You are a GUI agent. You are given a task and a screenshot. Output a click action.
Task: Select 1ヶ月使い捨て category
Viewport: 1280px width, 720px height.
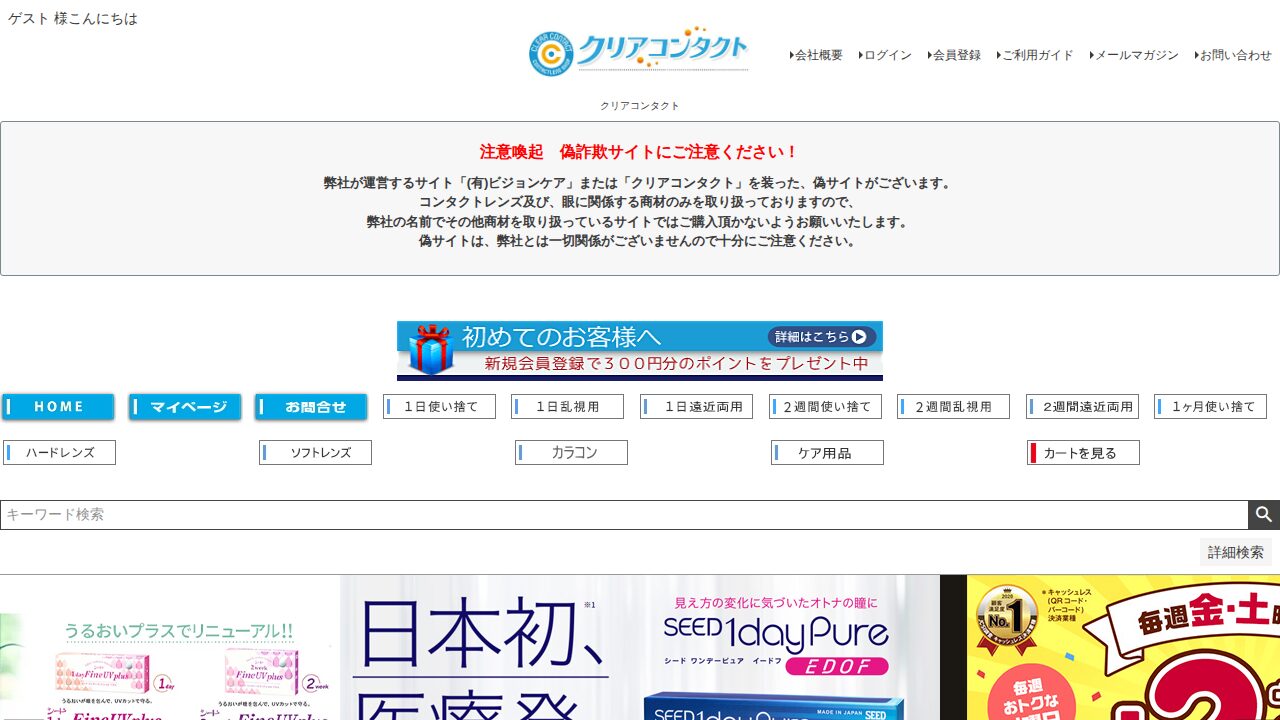[1210, 407]
